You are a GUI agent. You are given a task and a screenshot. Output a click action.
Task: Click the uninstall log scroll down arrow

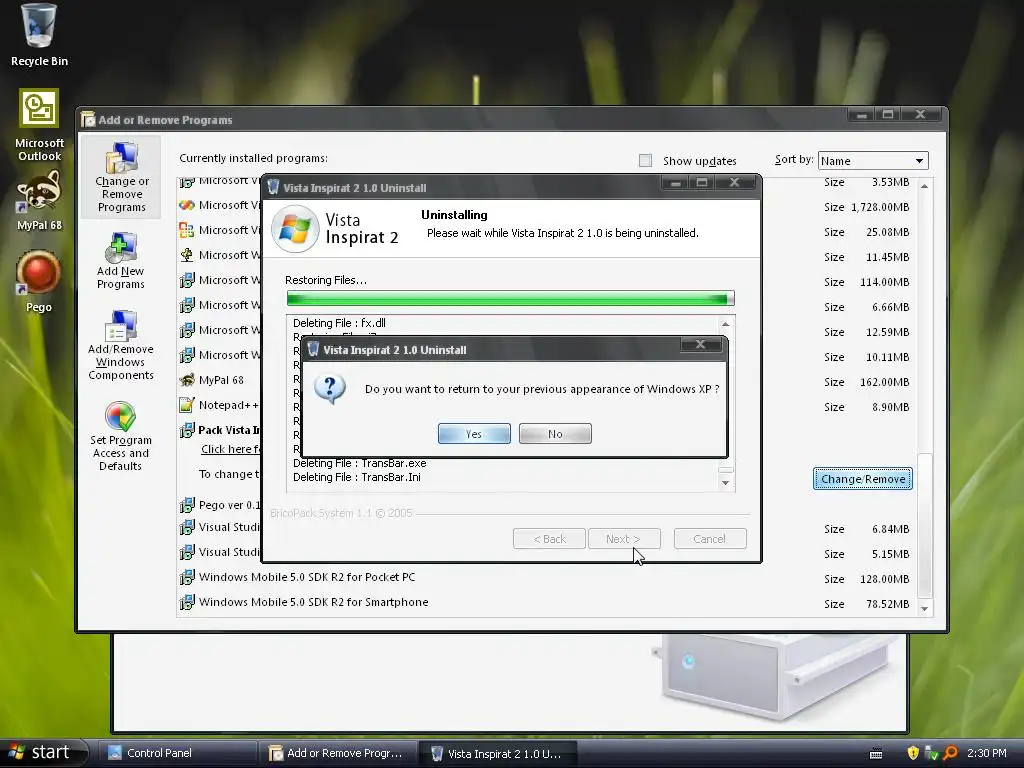[x=726, y=483]
